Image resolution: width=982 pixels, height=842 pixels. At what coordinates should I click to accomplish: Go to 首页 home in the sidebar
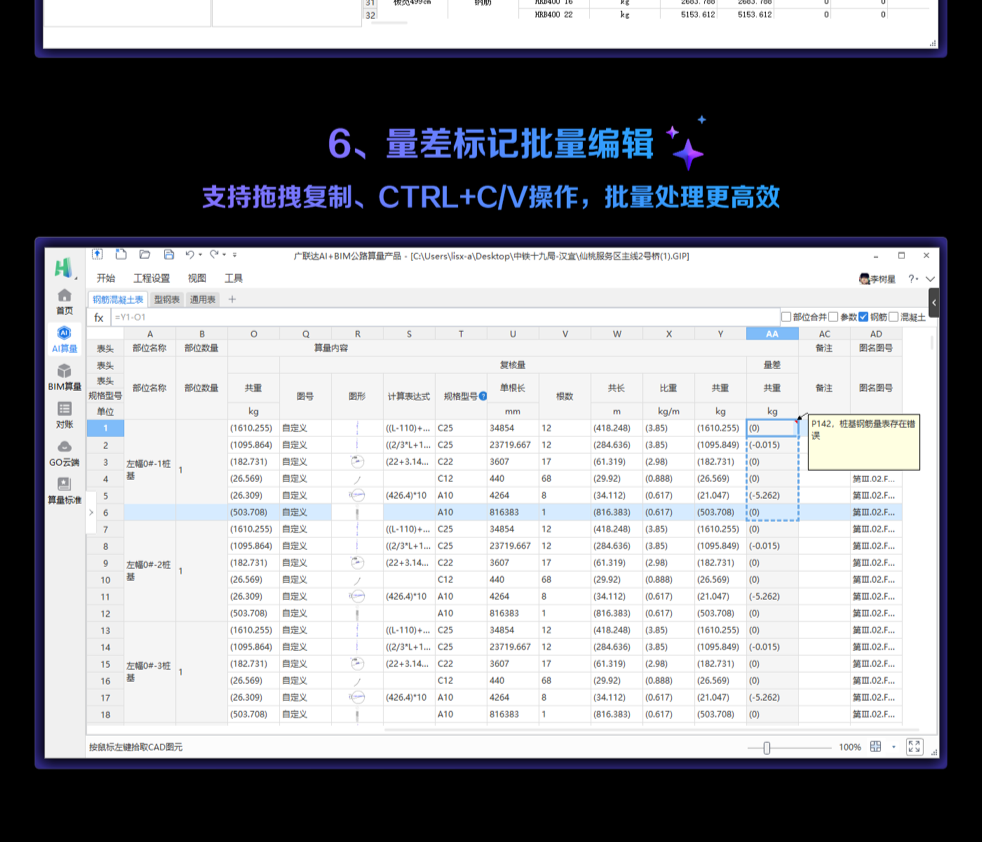(x=65, y=302)
